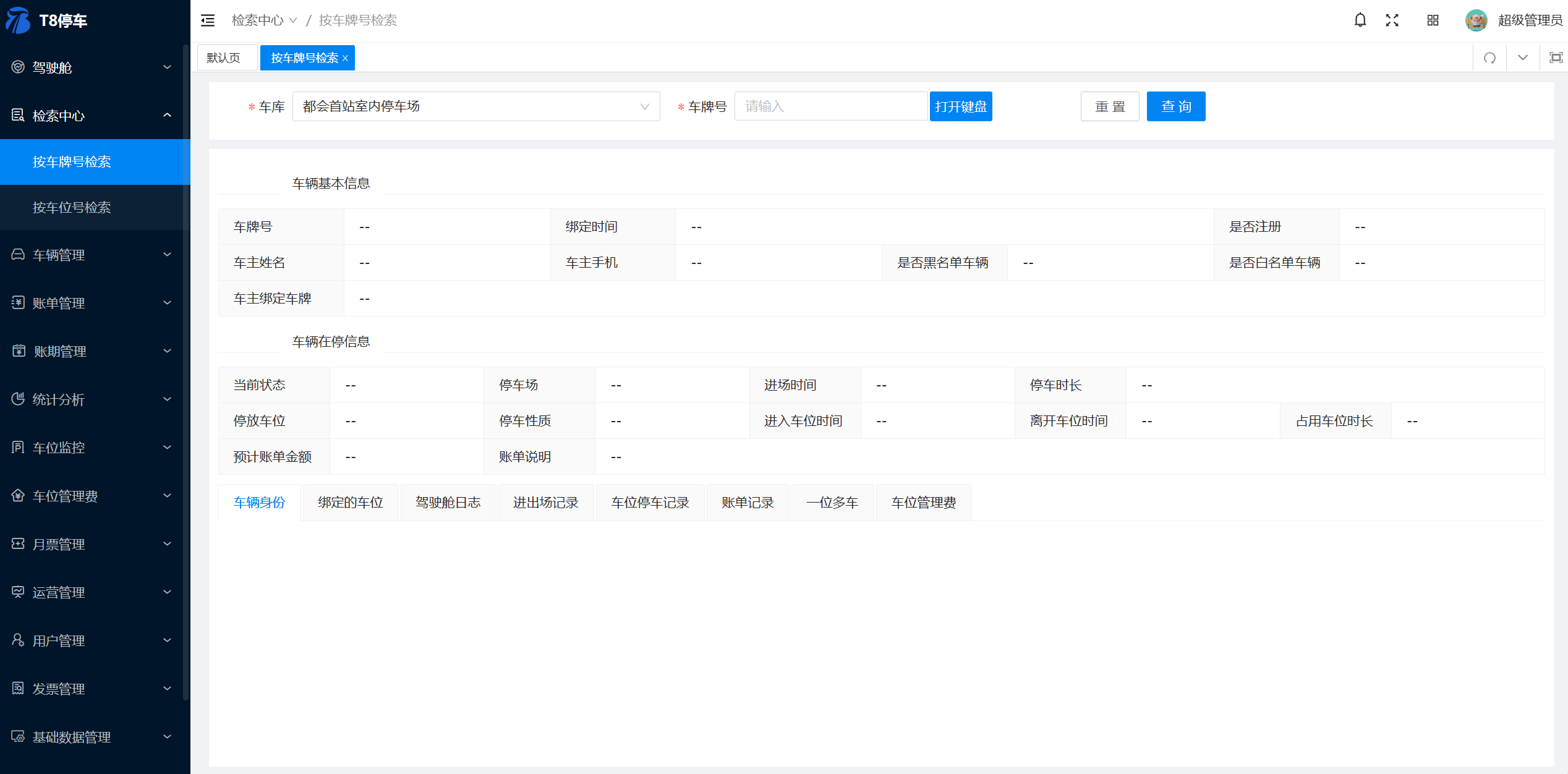
Task: Expand the 统计分析 menu chevron
Action: [x=167, y=399]
